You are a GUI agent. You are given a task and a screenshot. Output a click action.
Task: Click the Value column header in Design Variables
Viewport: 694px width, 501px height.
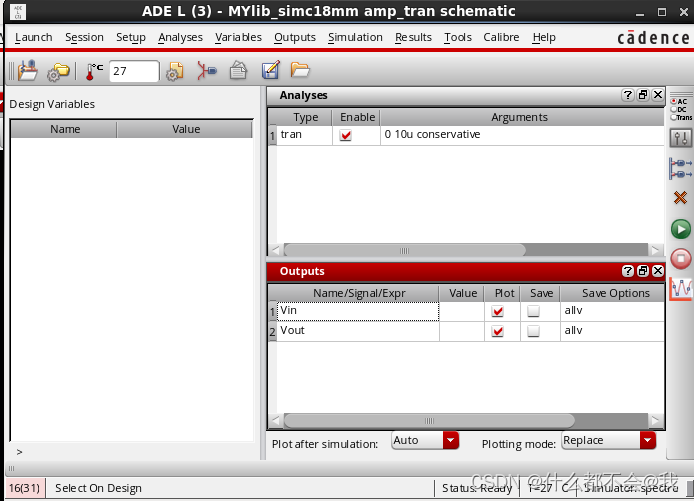185,129
